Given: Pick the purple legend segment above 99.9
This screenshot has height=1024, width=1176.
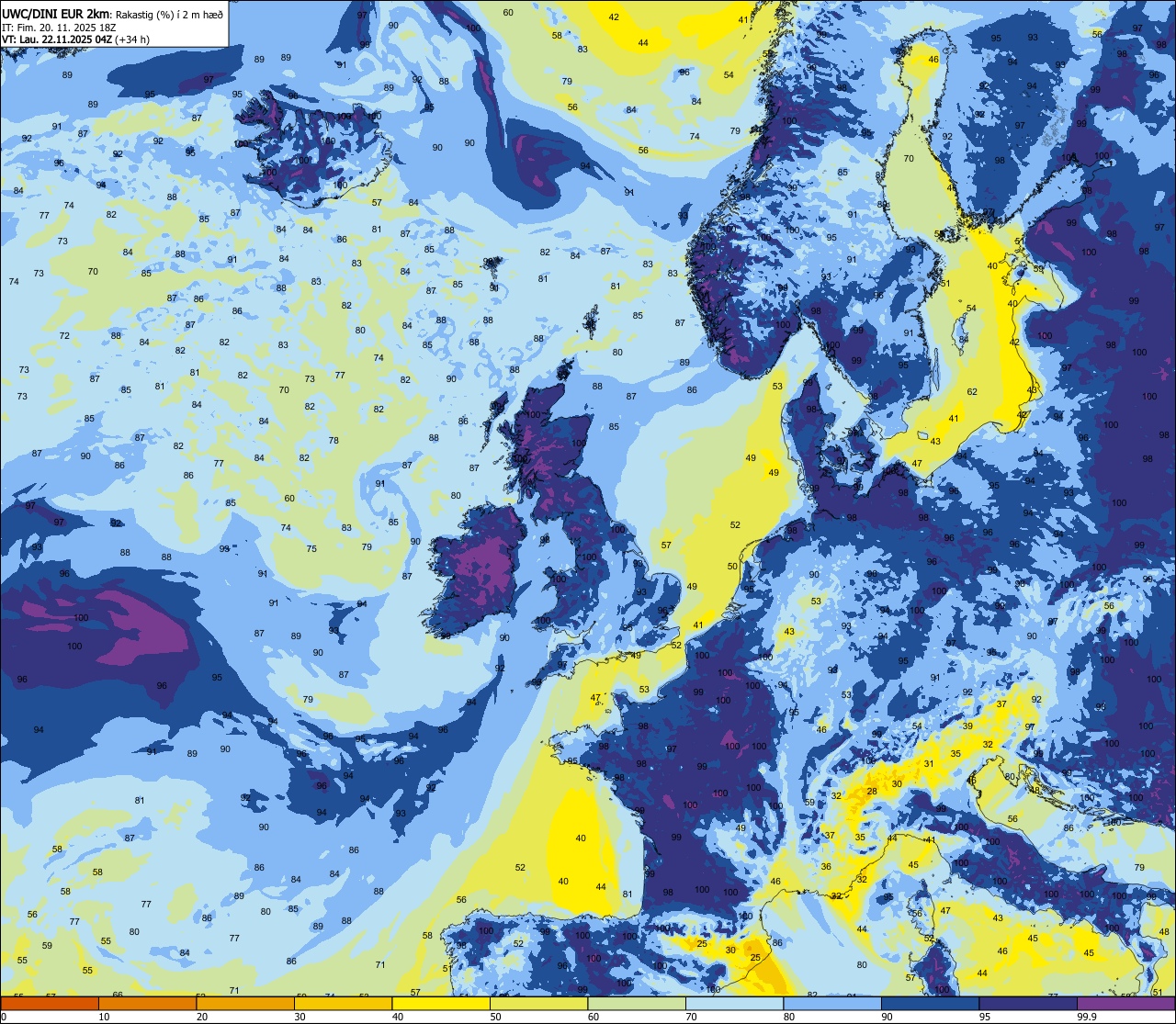Looking at the screenshot, I should pyautogui.click(x=1125, y=1003).
